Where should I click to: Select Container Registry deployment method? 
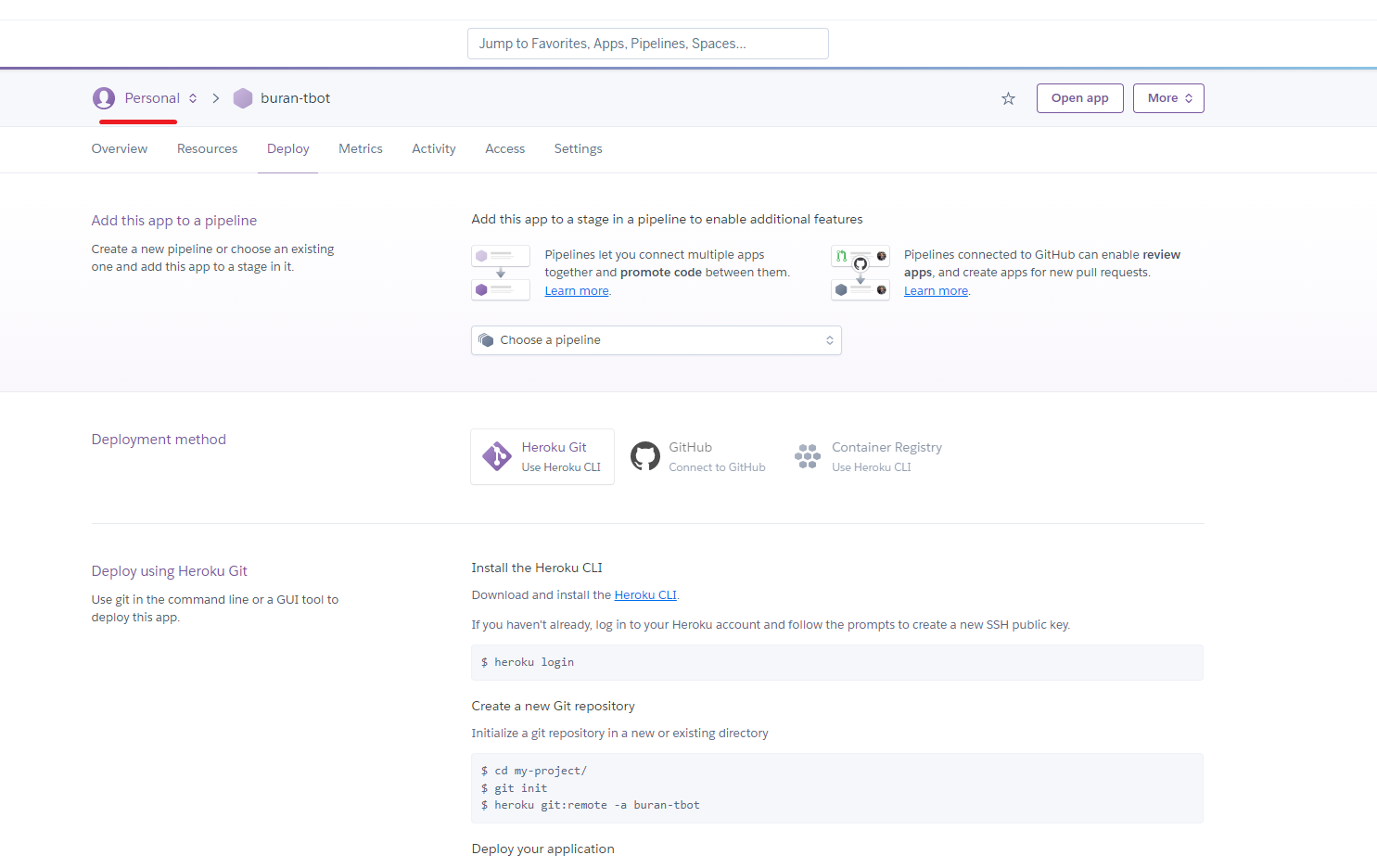pyautogui.click(x=869, y=456)
